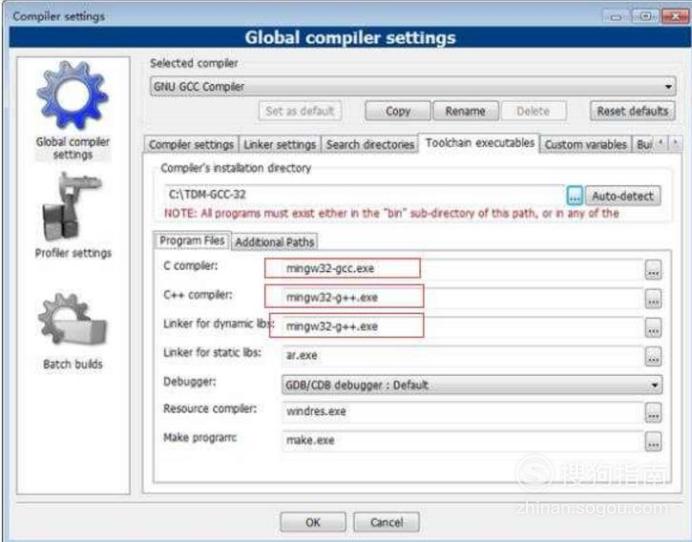Click the Delete compiler button
Screen dimensions: 692x542
tap(533, 111)
